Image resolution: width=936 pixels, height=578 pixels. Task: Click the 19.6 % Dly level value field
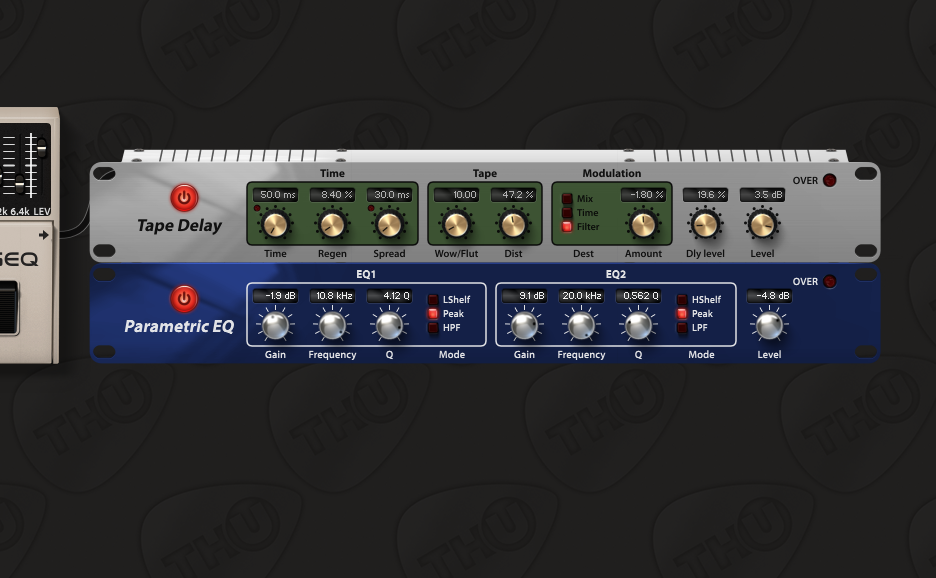point(705,195)
